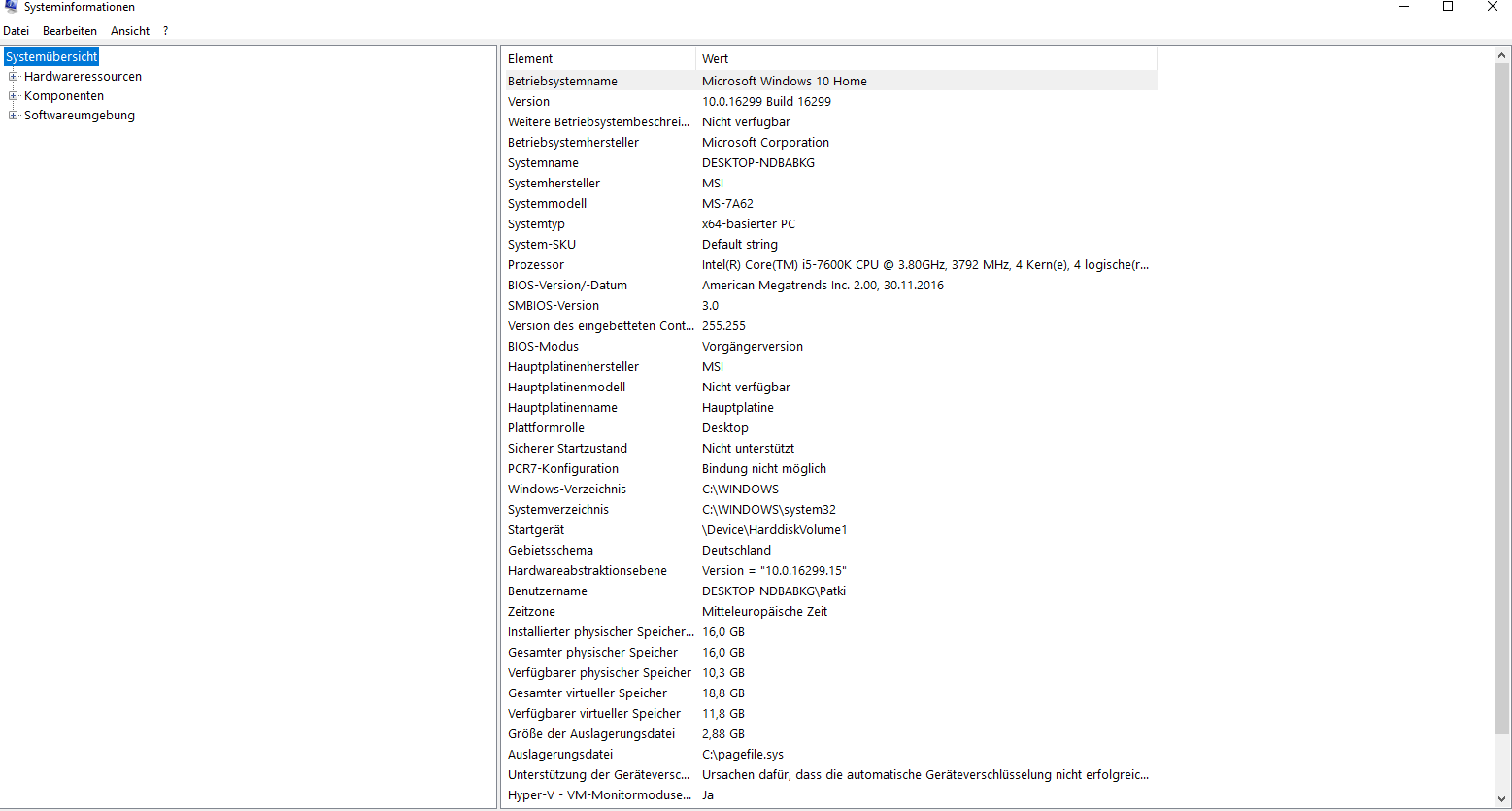The image size is (1512, 811).
Task: Close the Systeminformationen window
Action: pyautogui.click(x=1492, y=7)
